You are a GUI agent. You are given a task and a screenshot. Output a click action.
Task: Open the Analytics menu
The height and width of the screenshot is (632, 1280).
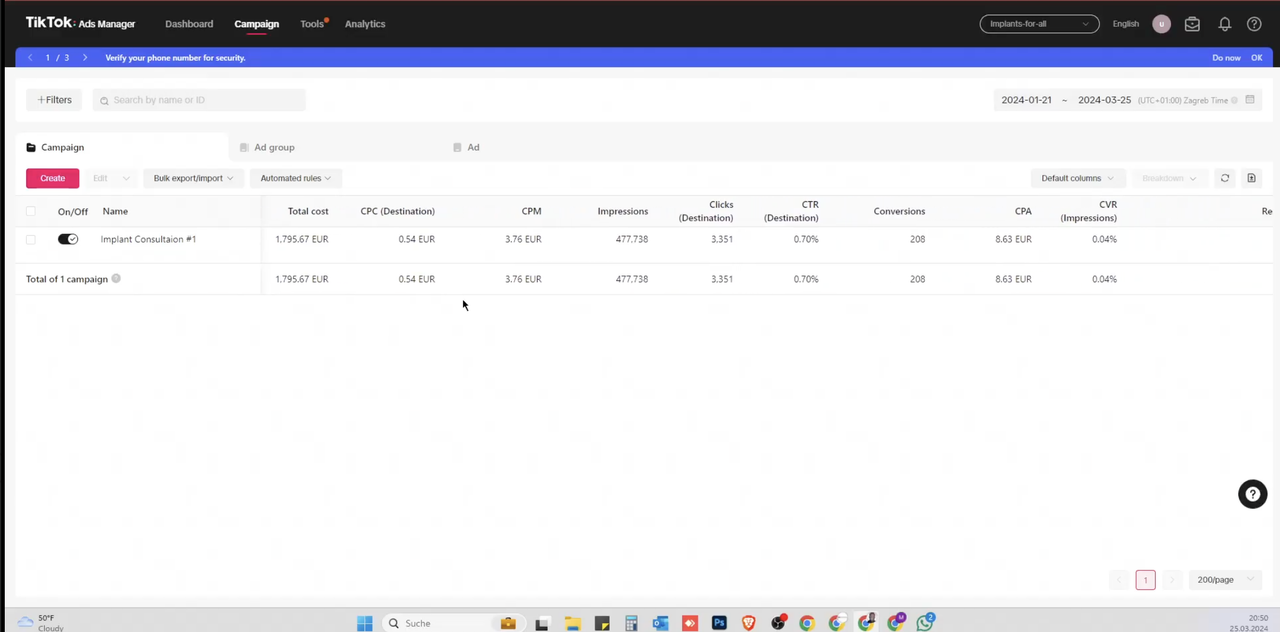coord(365,24)
